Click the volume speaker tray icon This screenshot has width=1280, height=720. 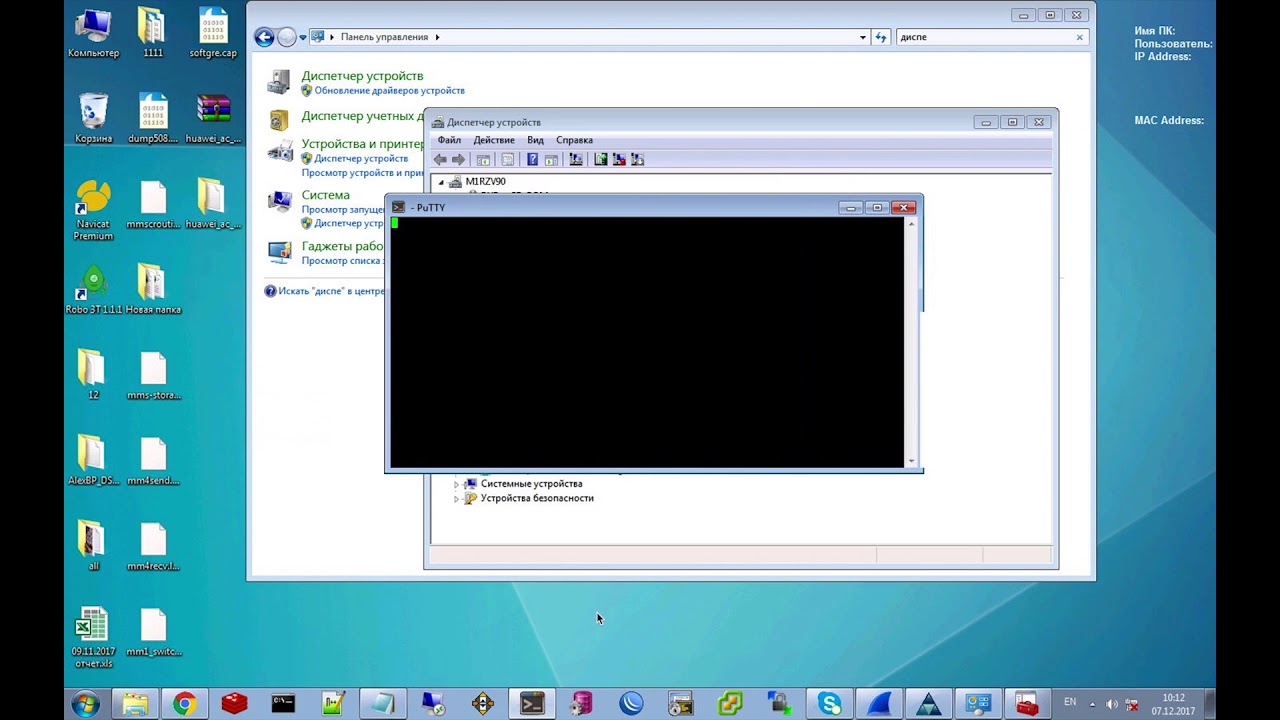[1112, 704]
